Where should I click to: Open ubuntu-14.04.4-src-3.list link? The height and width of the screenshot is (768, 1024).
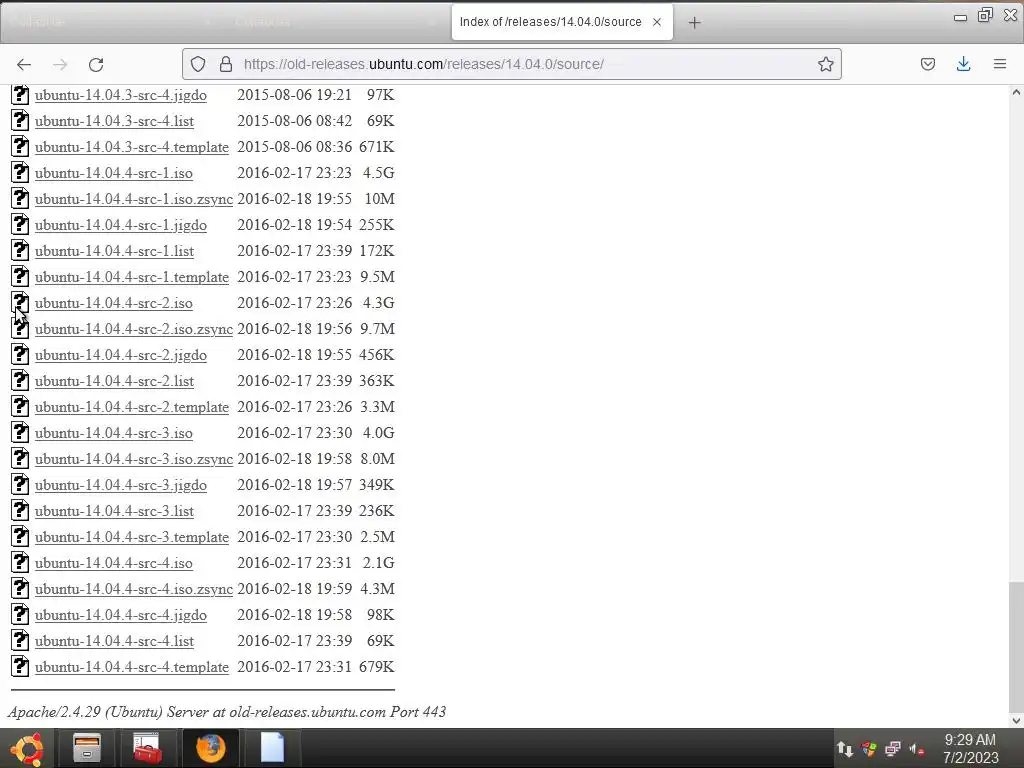click(114, 511)
